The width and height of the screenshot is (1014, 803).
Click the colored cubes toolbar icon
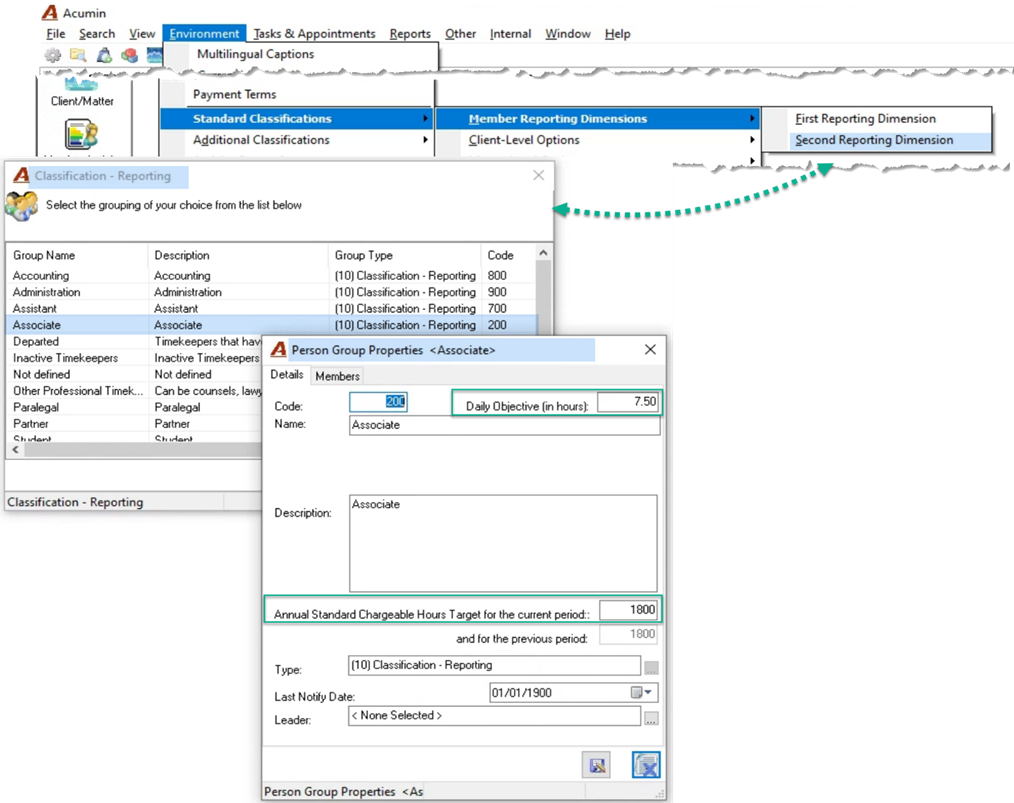[x=129, y=56]
